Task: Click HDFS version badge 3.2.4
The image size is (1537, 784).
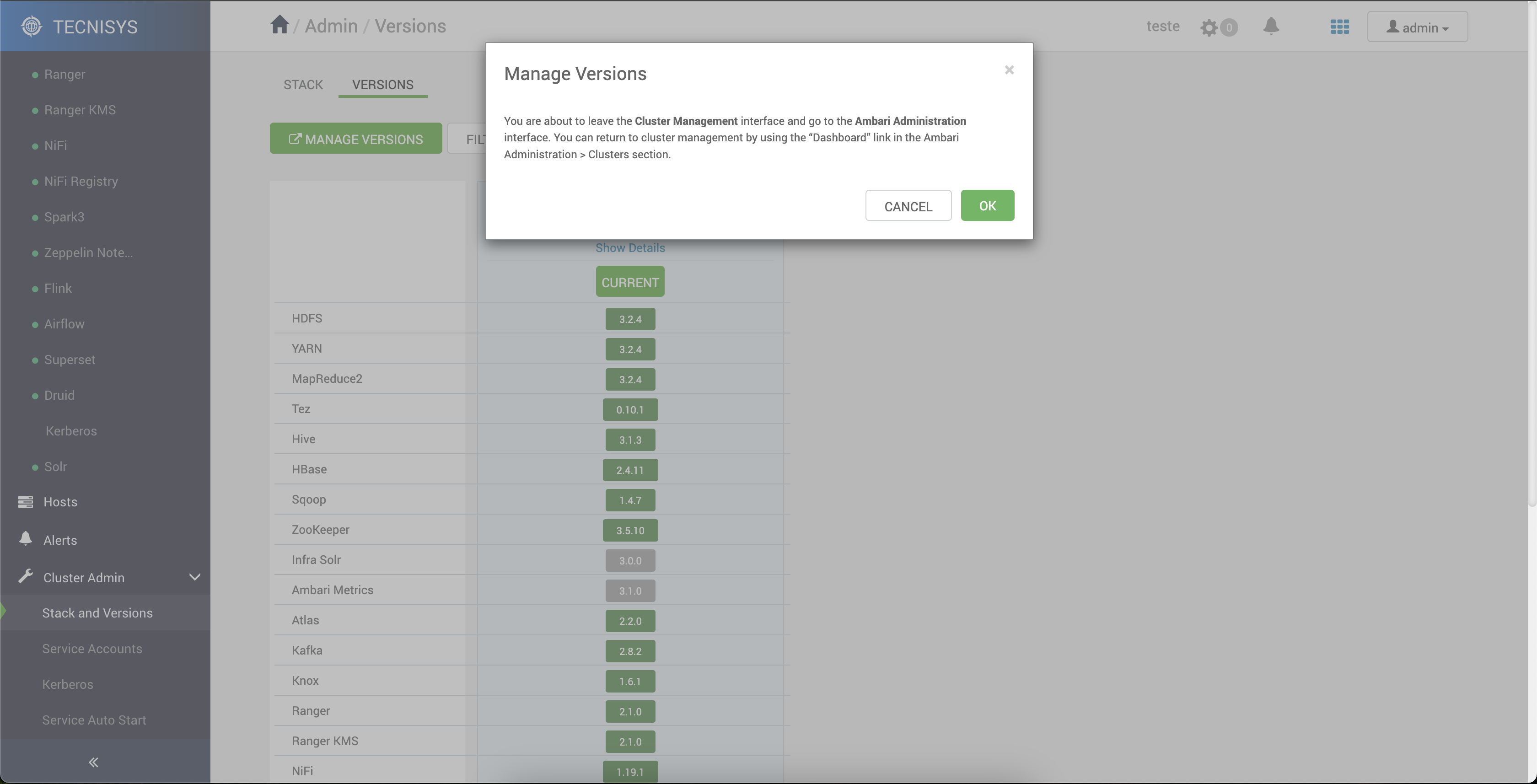Action: 630,319
